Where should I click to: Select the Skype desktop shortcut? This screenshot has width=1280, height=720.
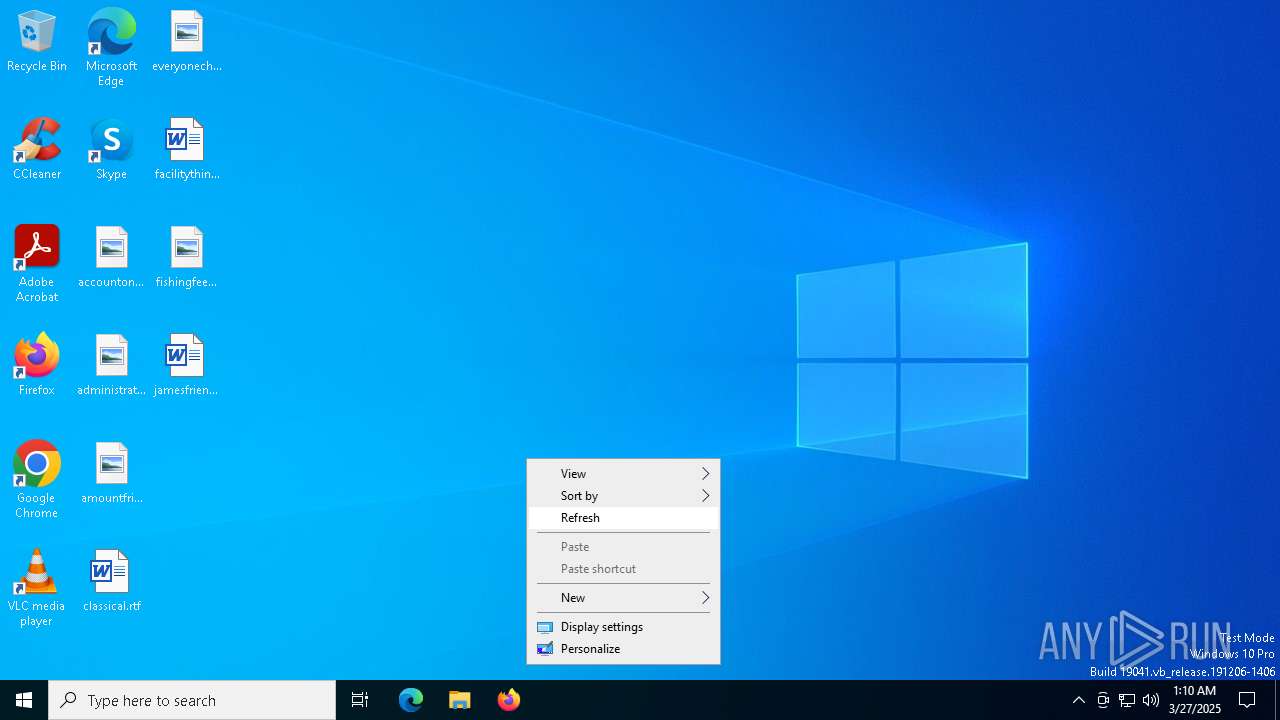[x=111, y=150]
